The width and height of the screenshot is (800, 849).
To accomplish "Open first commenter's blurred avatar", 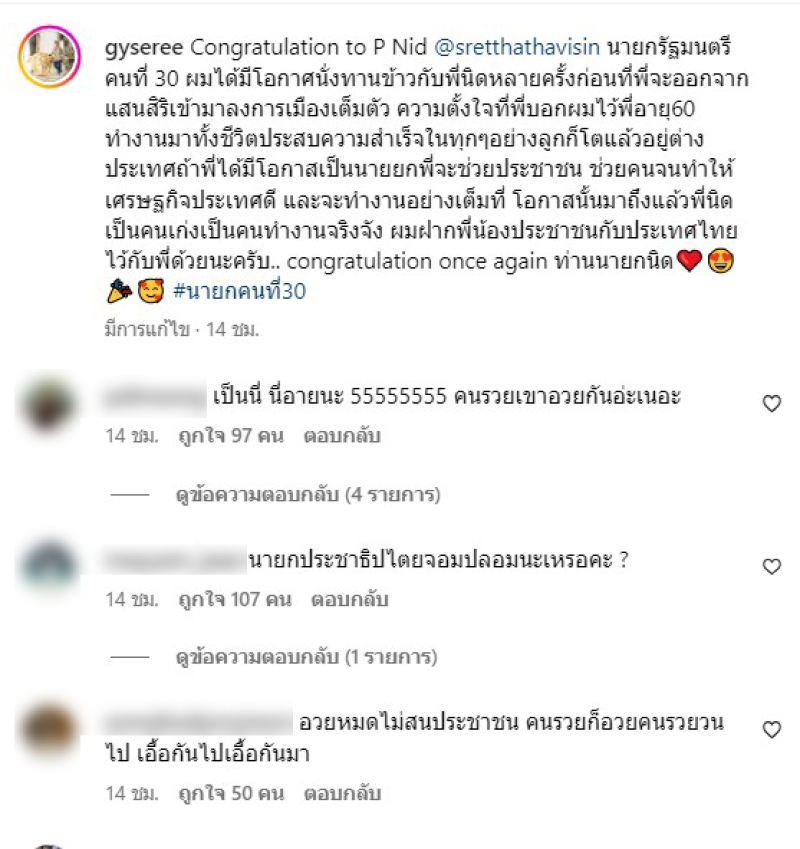I will (48, 405).
